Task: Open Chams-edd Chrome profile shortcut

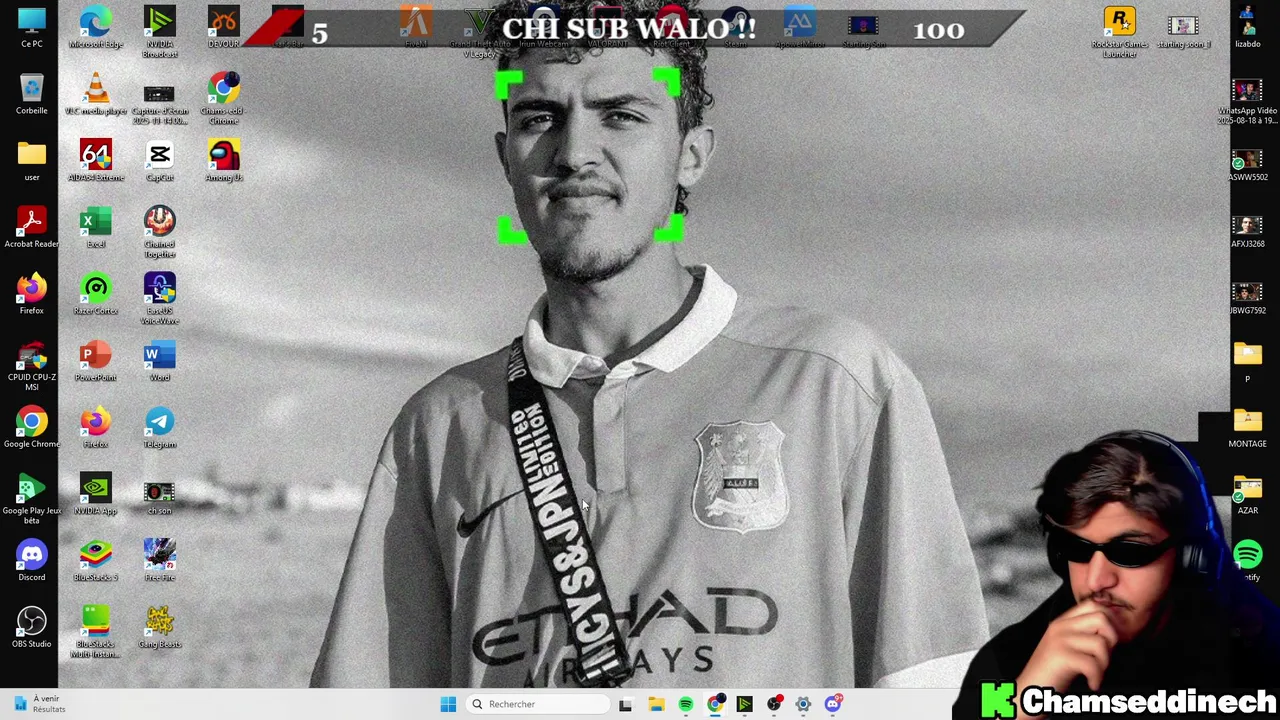Action: pyautogui.click(x=223, y=99)
